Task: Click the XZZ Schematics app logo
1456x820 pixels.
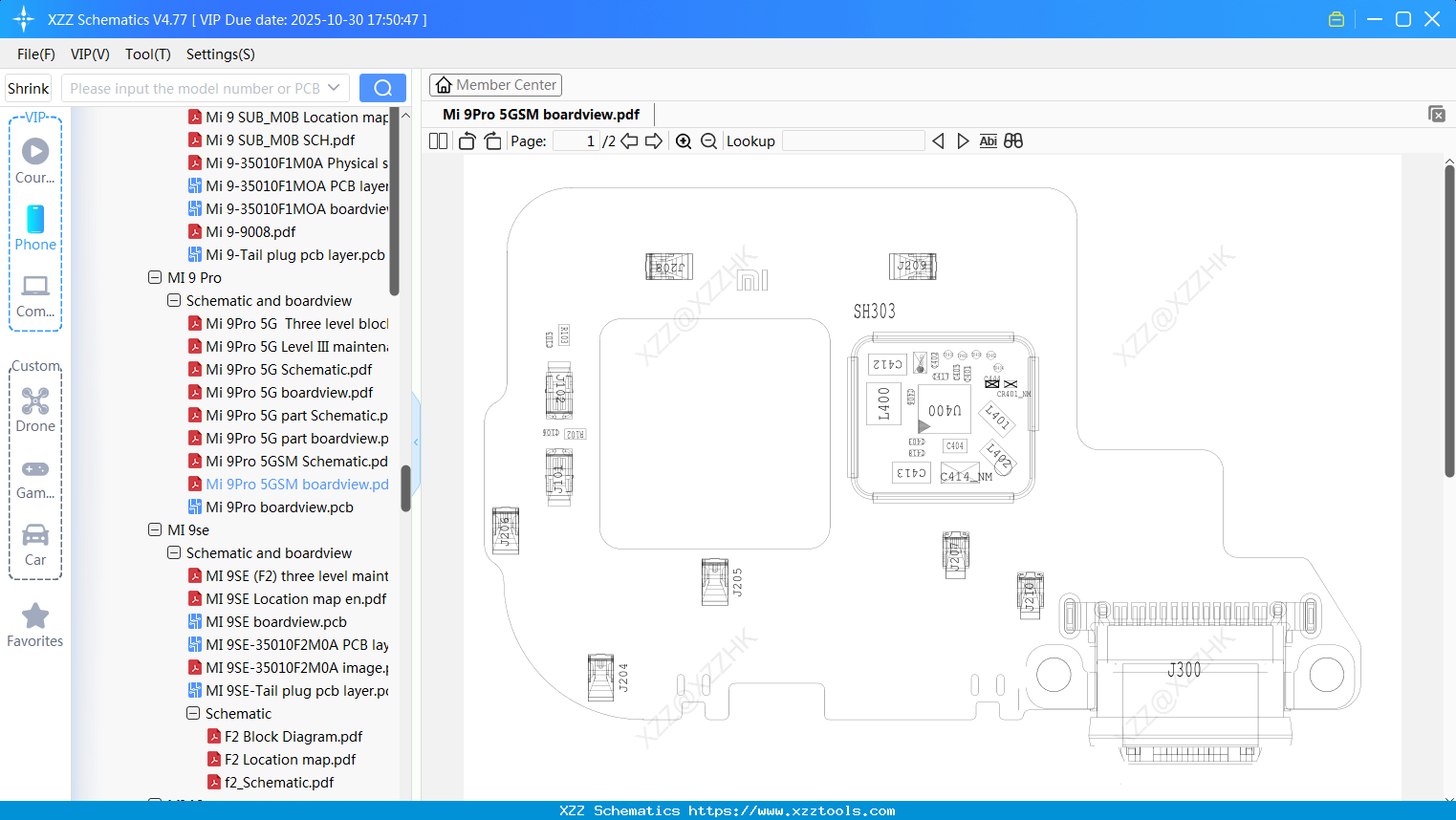Action: coord(23,19)
